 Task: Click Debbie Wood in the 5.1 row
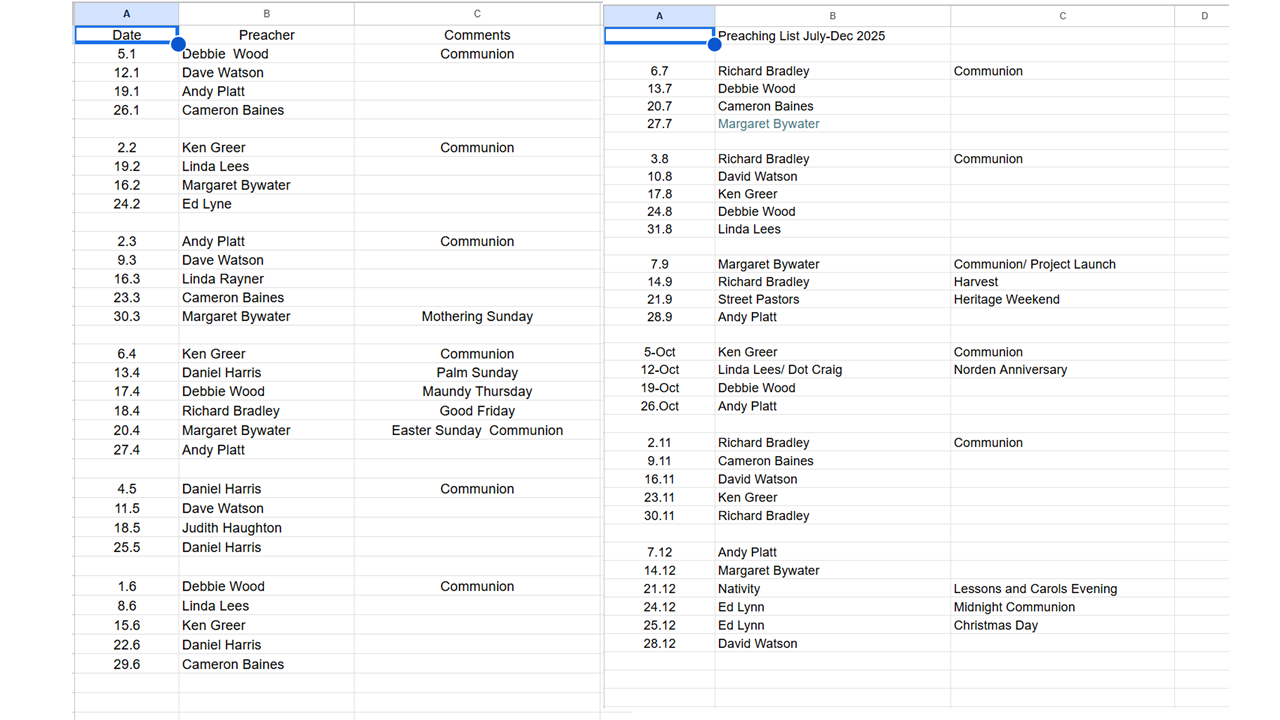266,54
